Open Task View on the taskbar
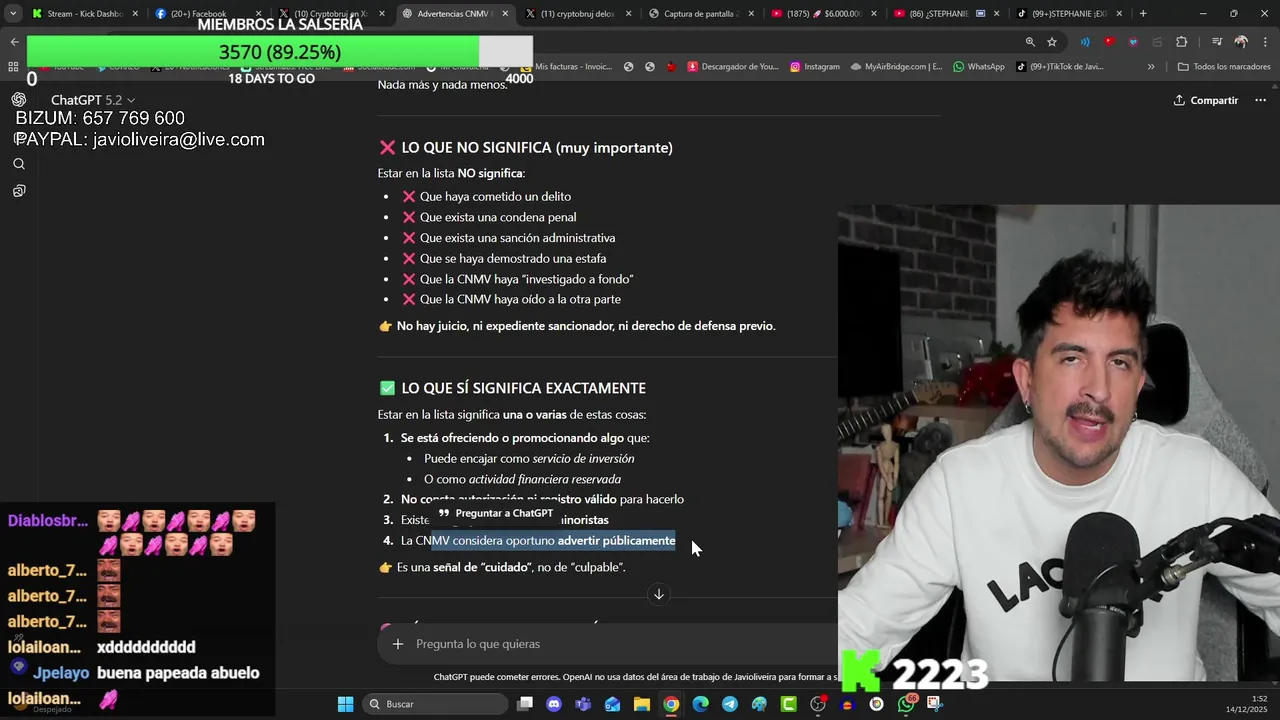Screen dimensions: 1280x720 click(x=525, y=704)
